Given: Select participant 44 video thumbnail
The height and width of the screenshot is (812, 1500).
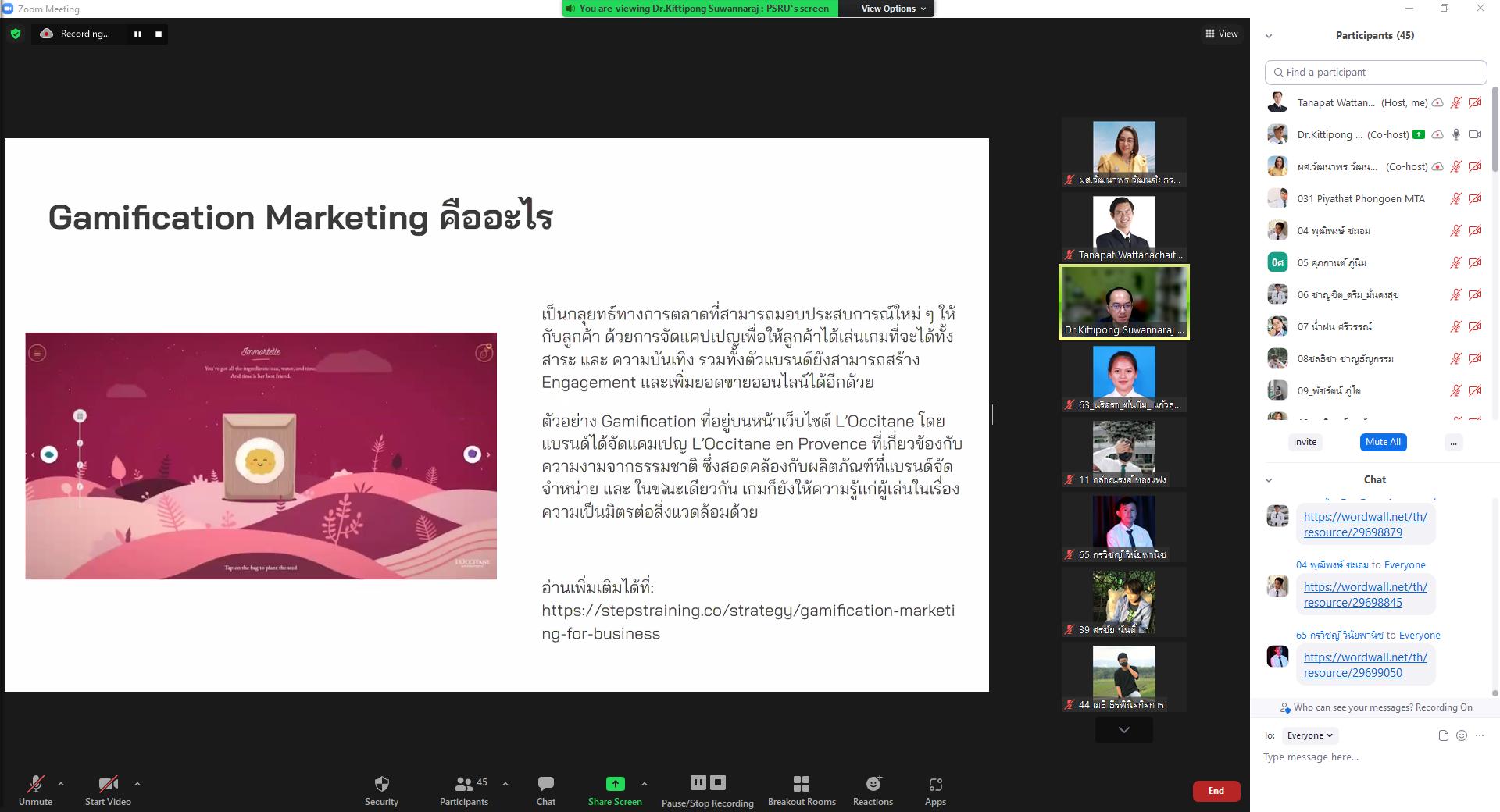Looking at the screenshot, I should click(x=1123, y=677).
